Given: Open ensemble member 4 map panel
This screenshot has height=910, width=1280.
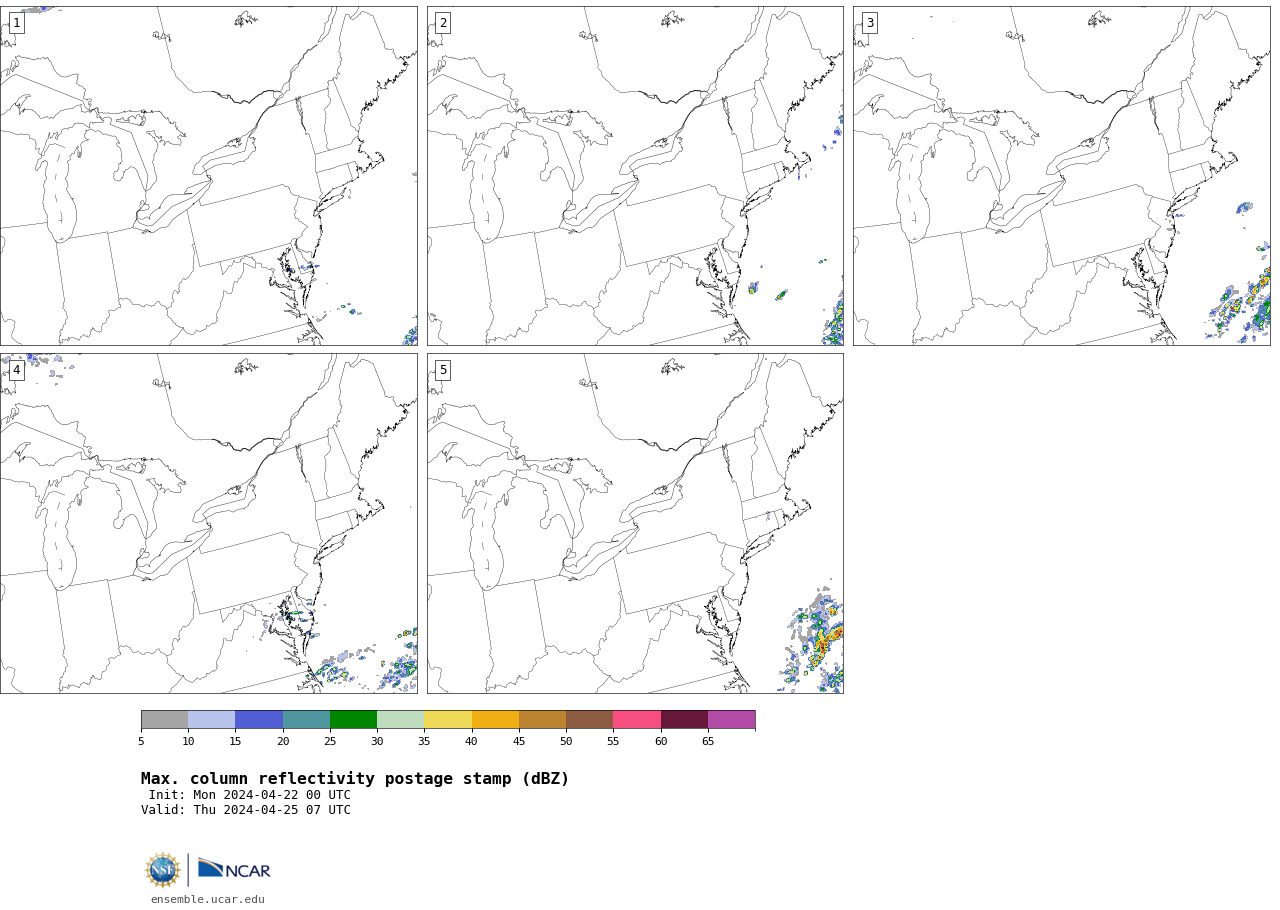Looking at the screenshot, I should pos(208,523).
